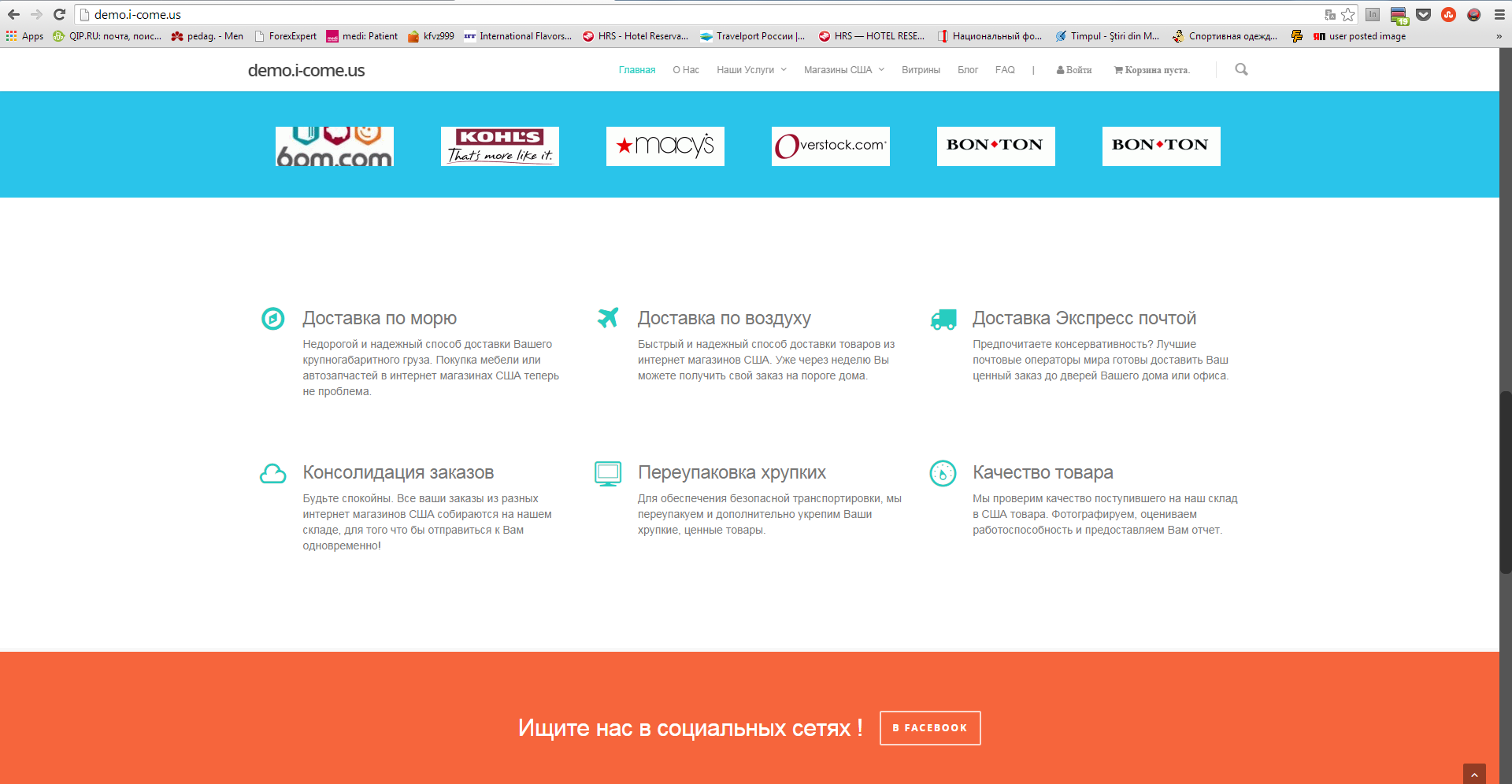
Task: Click the browser reload page icon
Action: point(59,14)
